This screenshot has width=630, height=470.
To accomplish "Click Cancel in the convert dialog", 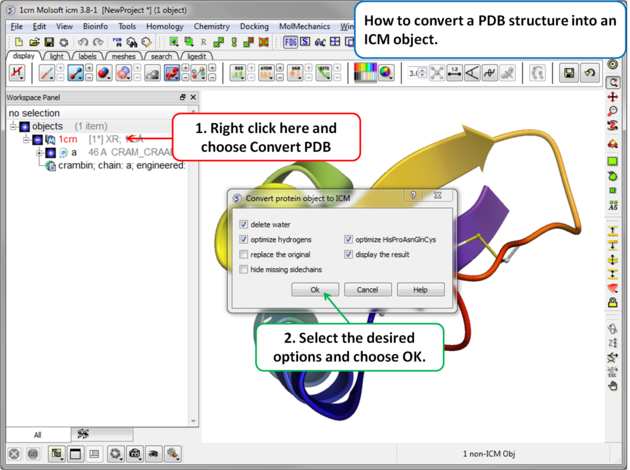I will tap(367, 289).
